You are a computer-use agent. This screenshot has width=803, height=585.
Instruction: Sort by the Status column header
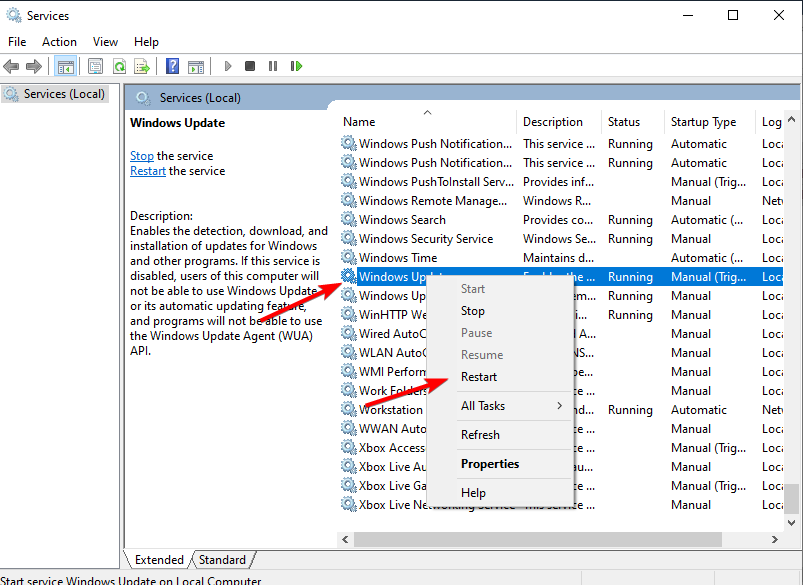coord(632,121)
